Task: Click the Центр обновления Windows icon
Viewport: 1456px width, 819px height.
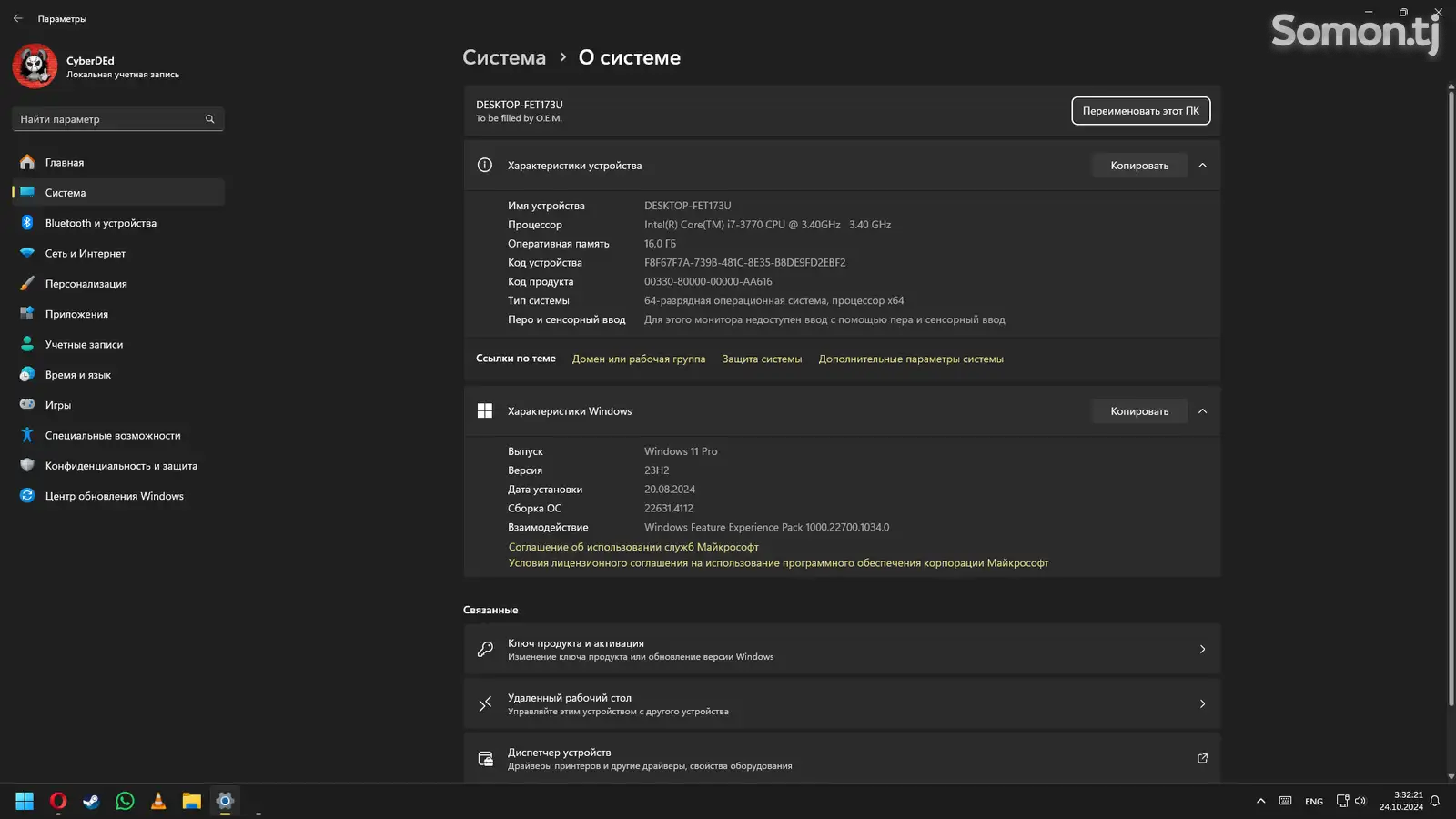Action: click(27, 496)
